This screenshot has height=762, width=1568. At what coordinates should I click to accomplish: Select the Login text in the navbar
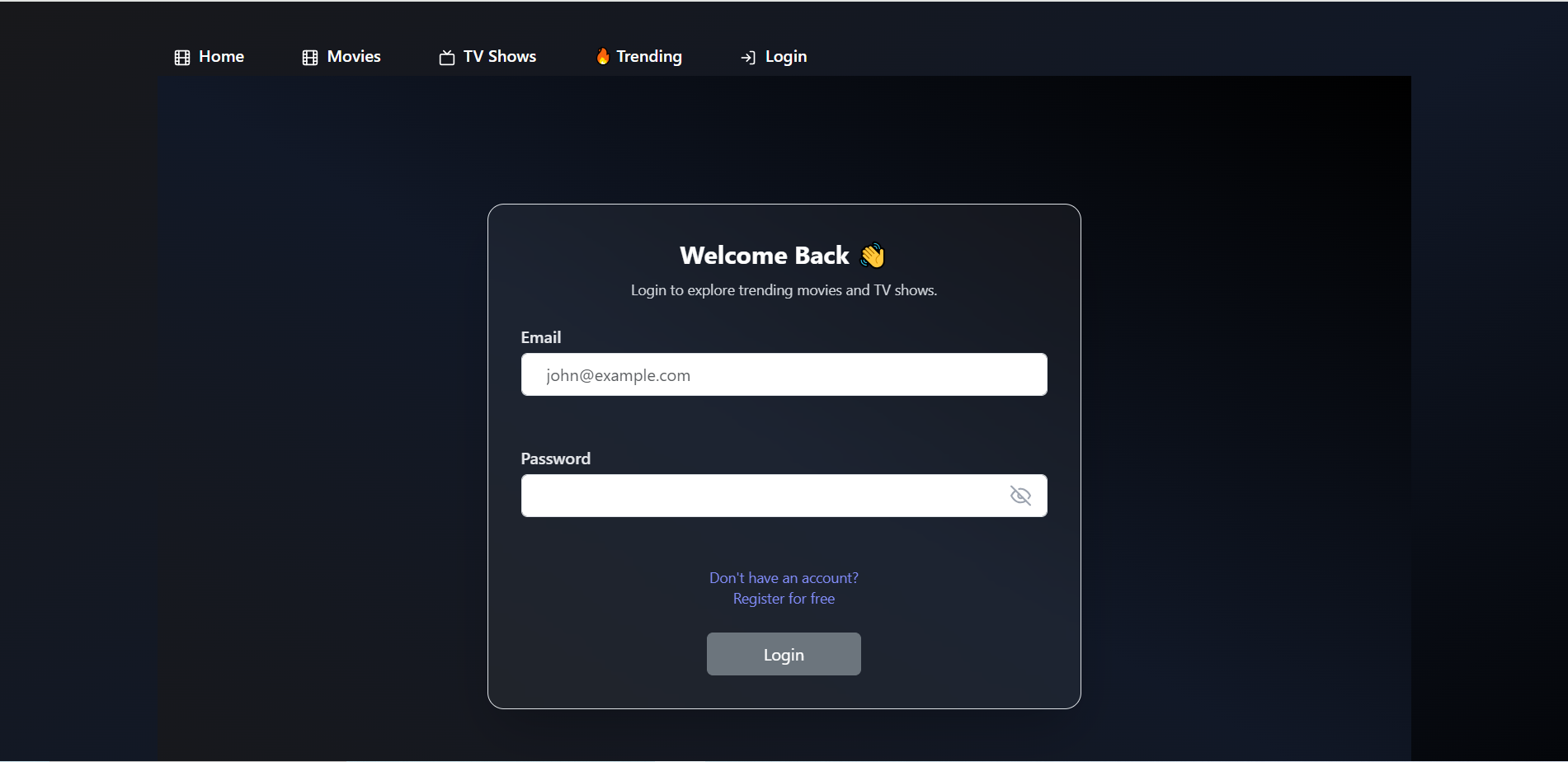(x=786, y=57)
